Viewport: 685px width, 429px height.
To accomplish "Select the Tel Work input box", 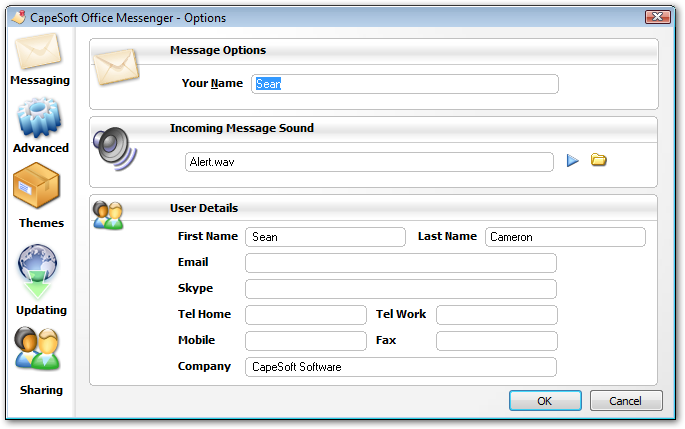I will pyautogui.click(x=496, y=315).
